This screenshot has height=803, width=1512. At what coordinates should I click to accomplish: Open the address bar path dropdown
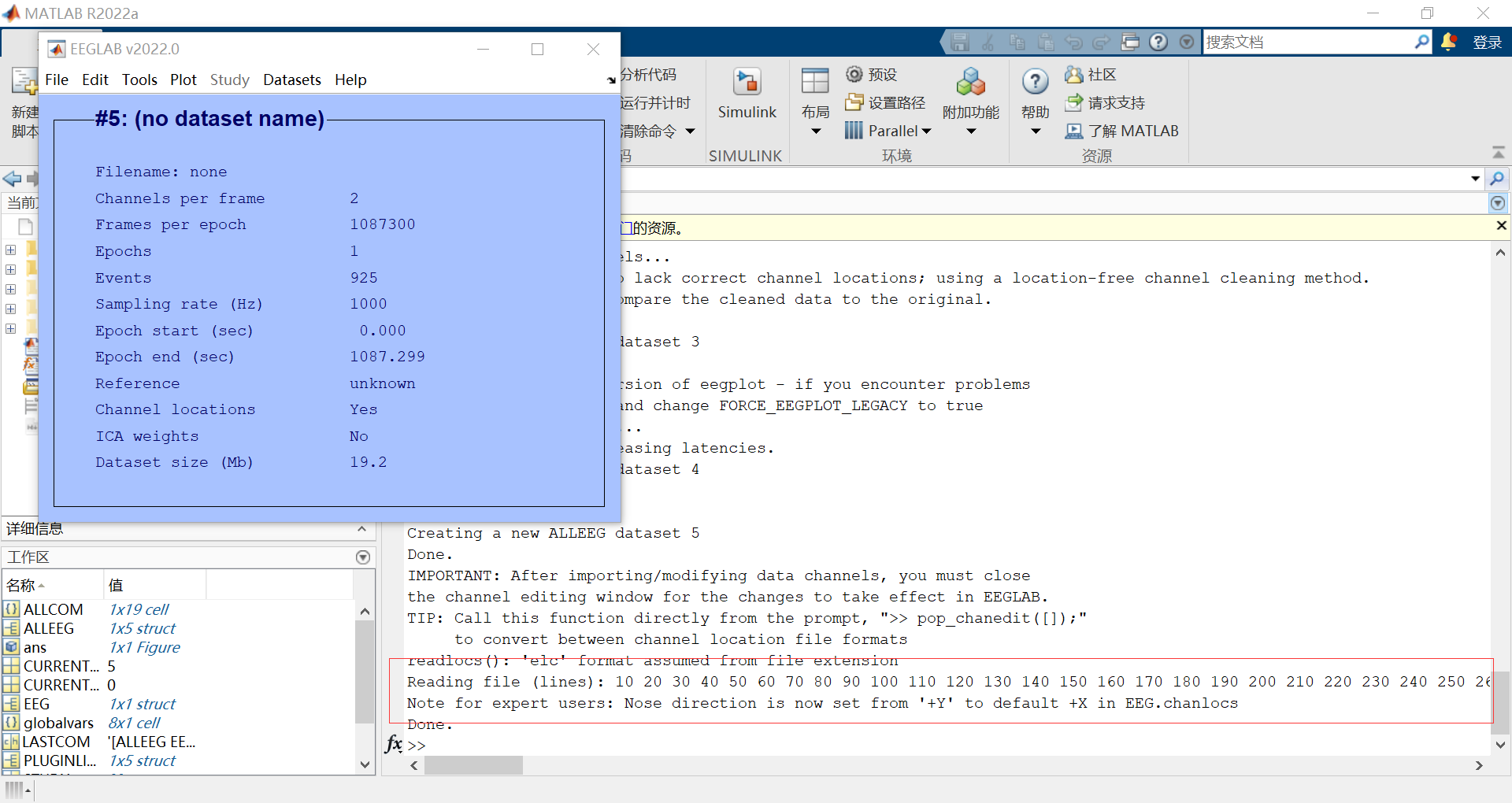click(x=1475, y=179)
